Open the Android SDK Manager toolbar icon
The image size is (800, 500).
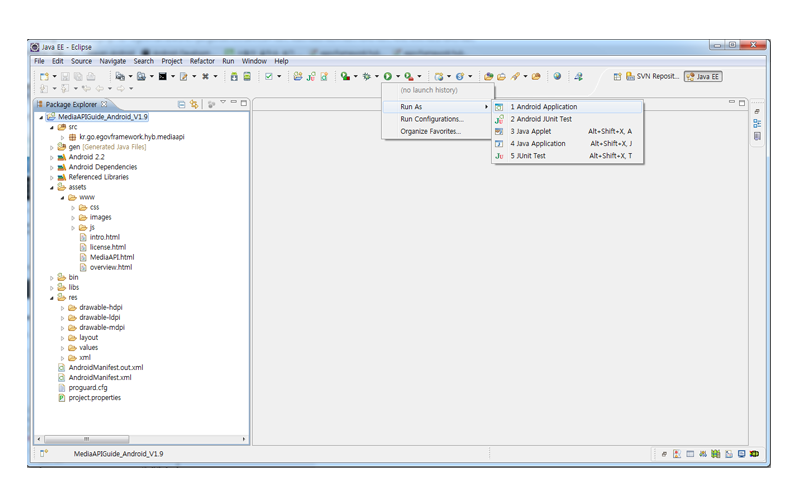(234, 76)
